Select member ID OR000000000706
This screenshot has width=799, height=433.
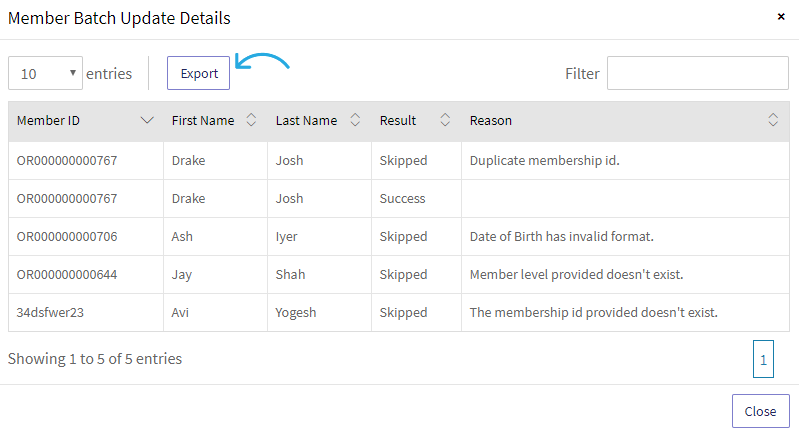(x=67, y=236)
